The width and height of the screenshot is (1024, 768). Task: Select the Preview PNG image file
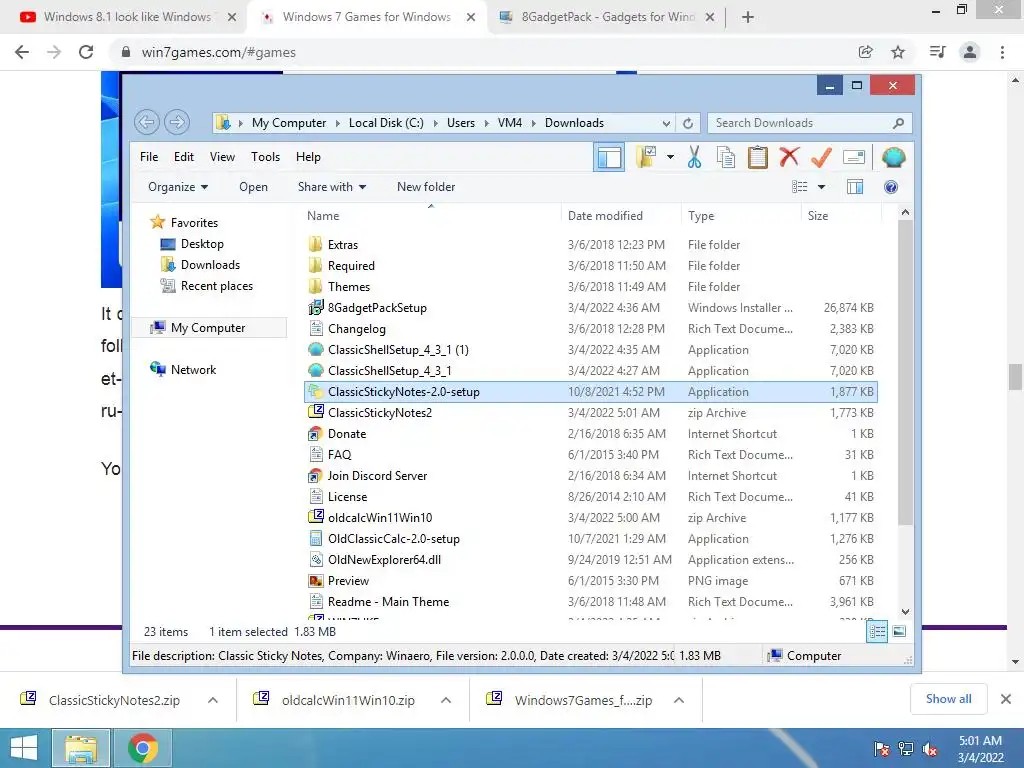tap(590, 581)
